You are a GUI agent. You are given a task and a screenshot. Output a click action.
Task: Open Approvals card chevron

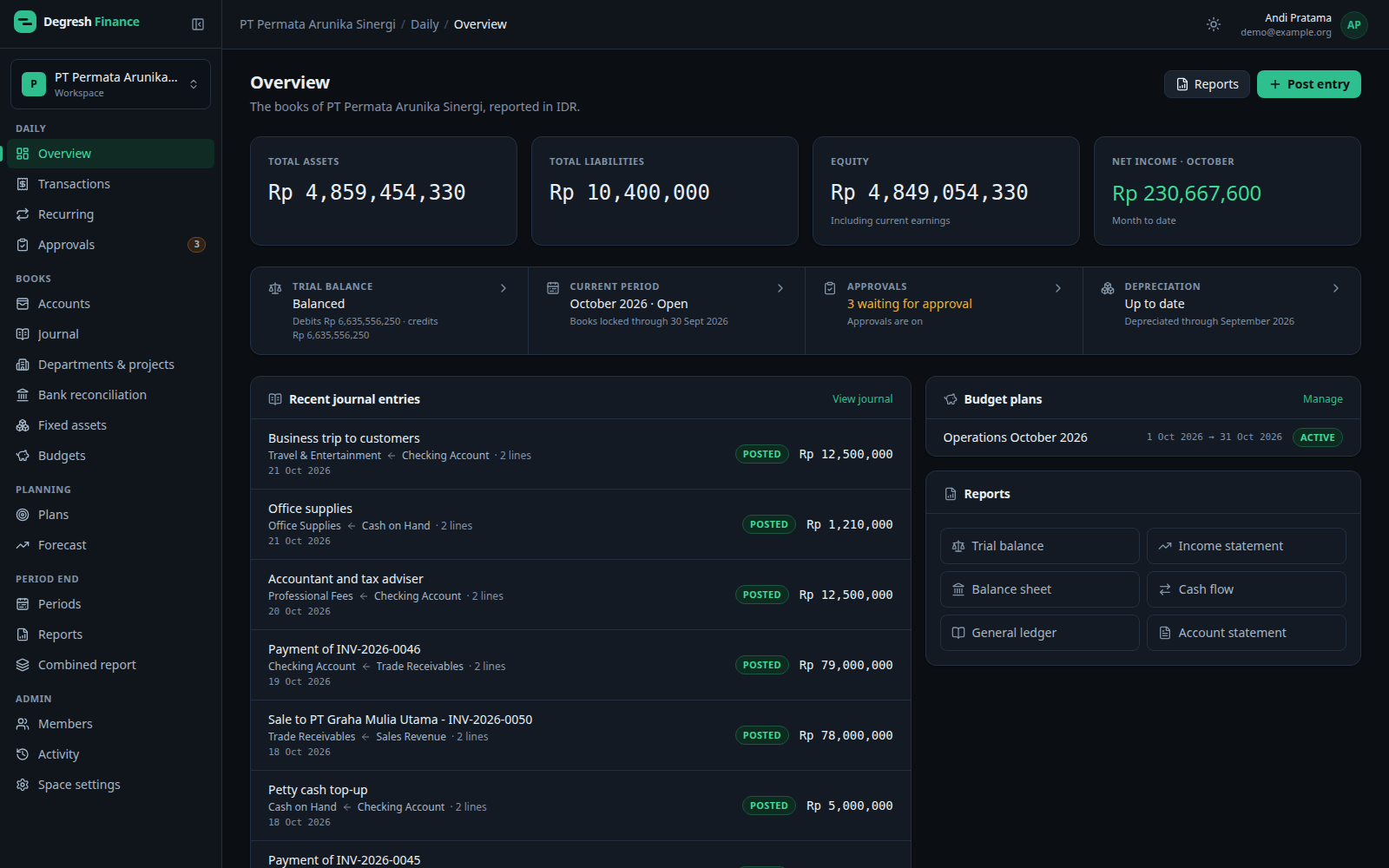1058,288
